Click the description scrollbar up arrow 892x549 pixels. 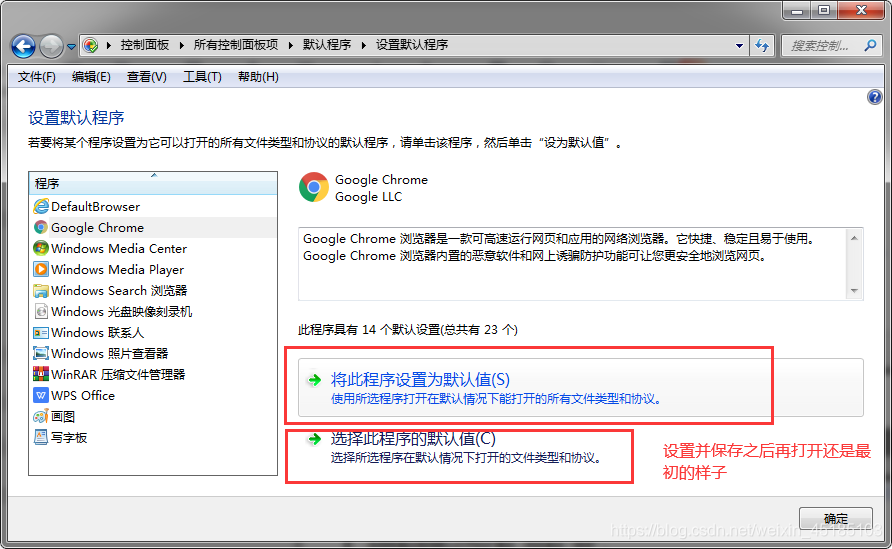pyautogui.click(x=854, y=238)
